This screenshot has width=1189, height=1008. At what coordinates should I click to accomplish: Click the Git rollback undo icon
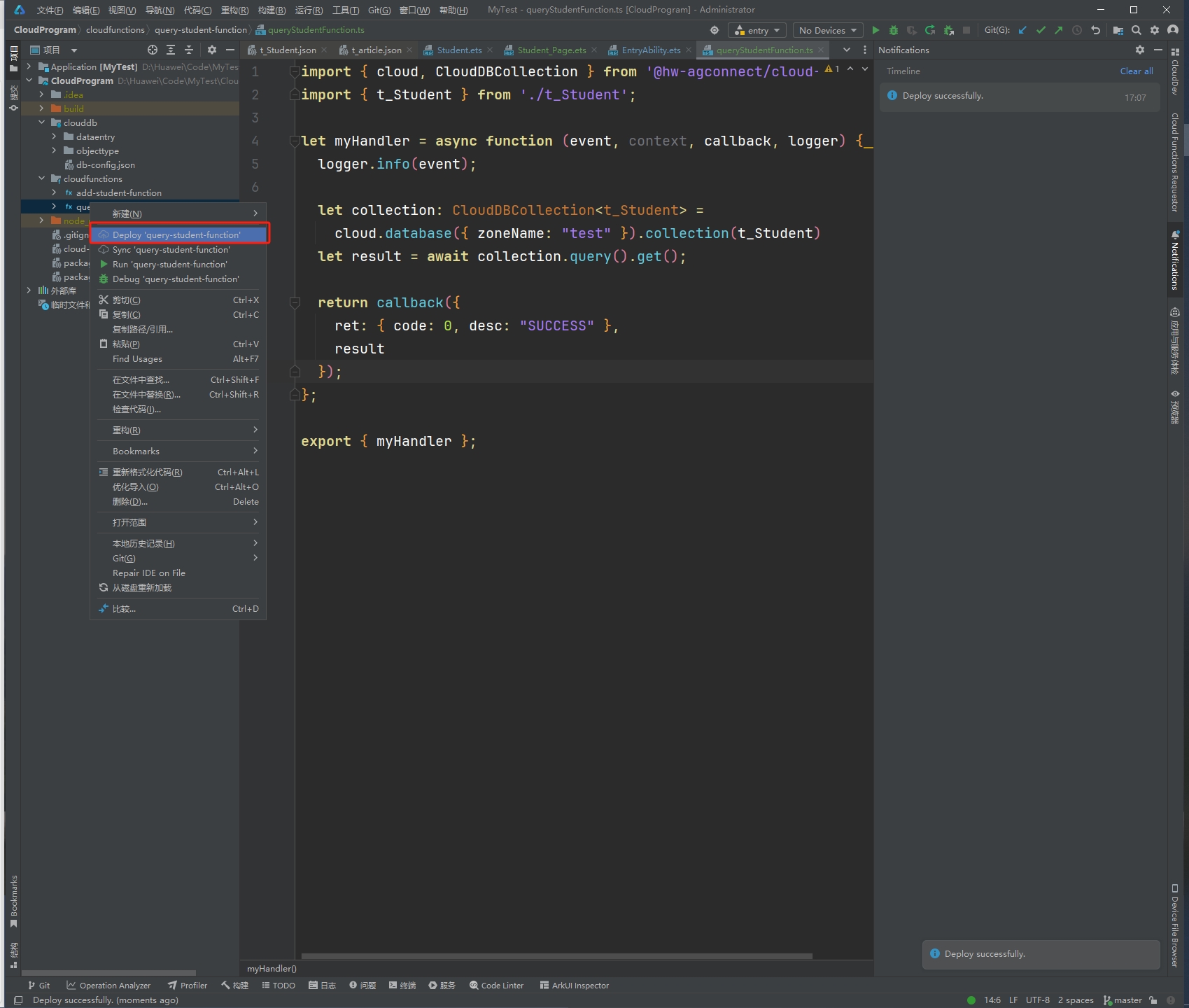[1096, 30]
